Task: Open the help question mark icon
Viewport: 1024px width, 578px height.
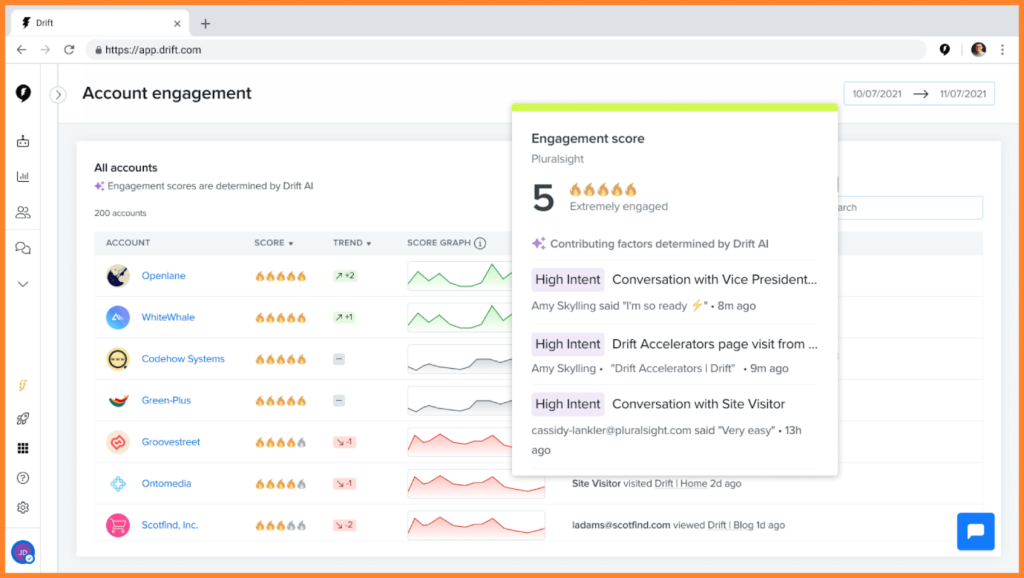Action: click(23, 478)
